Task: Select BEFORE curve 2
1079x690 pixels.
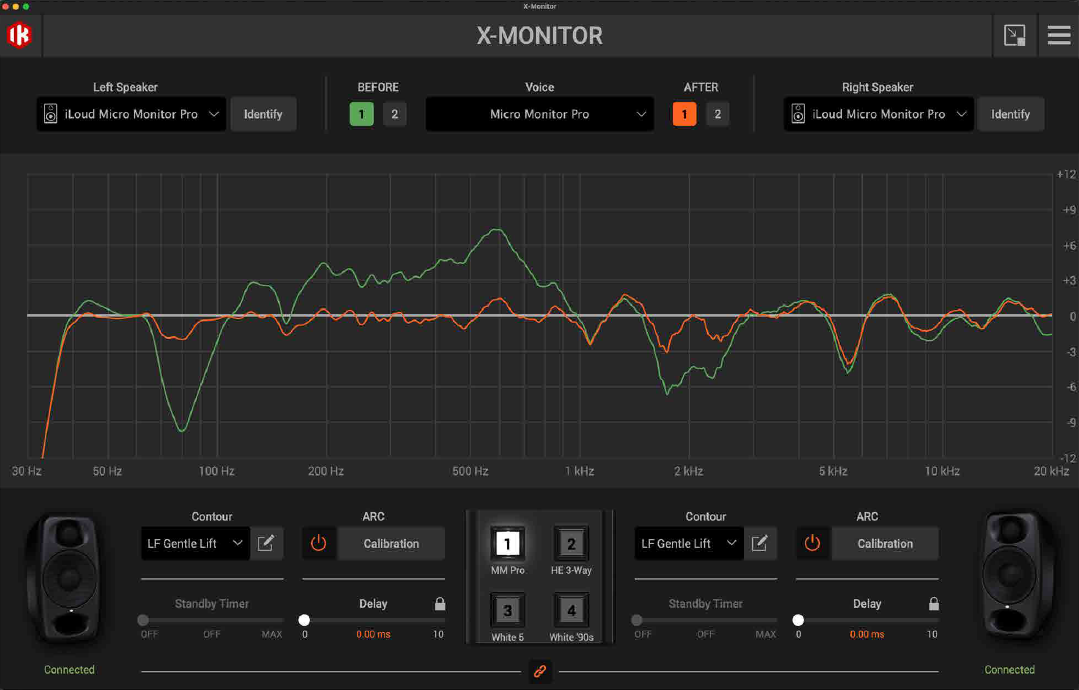Action: [x=394, y=114]
